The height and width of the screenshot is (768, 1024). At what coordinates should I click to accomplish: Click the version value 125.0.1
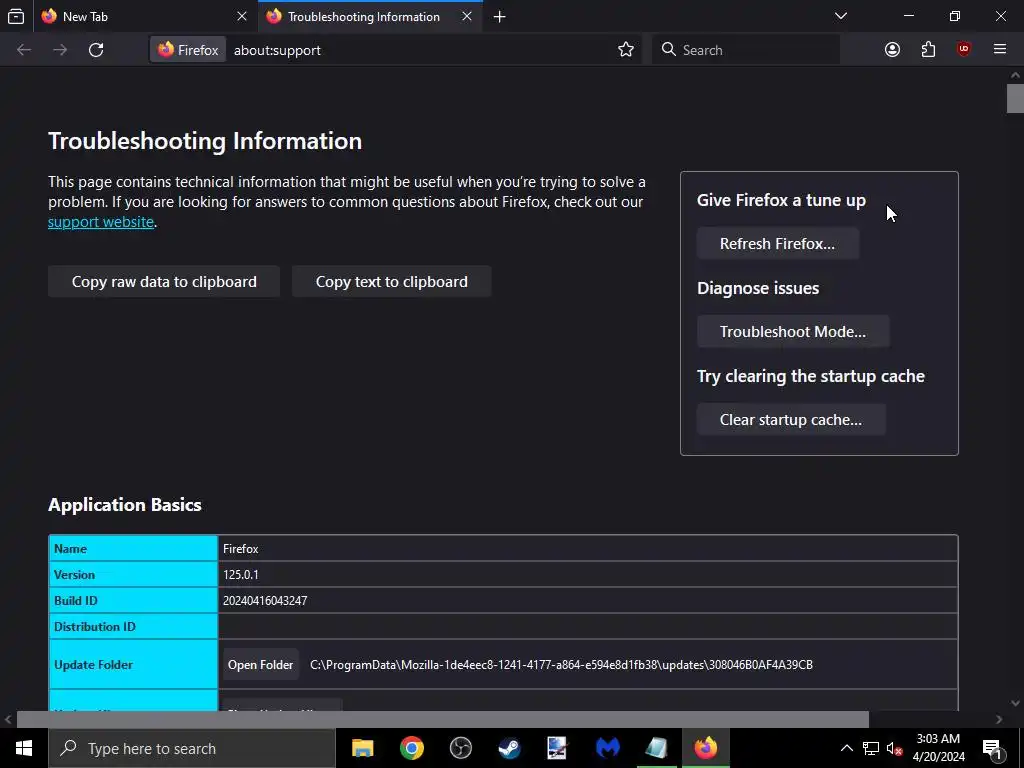(x=241, y=575)
